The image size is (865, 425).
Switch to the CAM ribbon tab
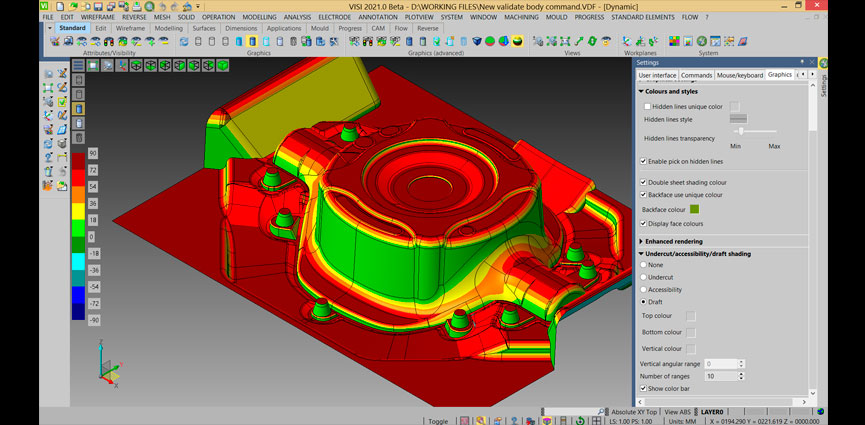(x=378, y=28)
